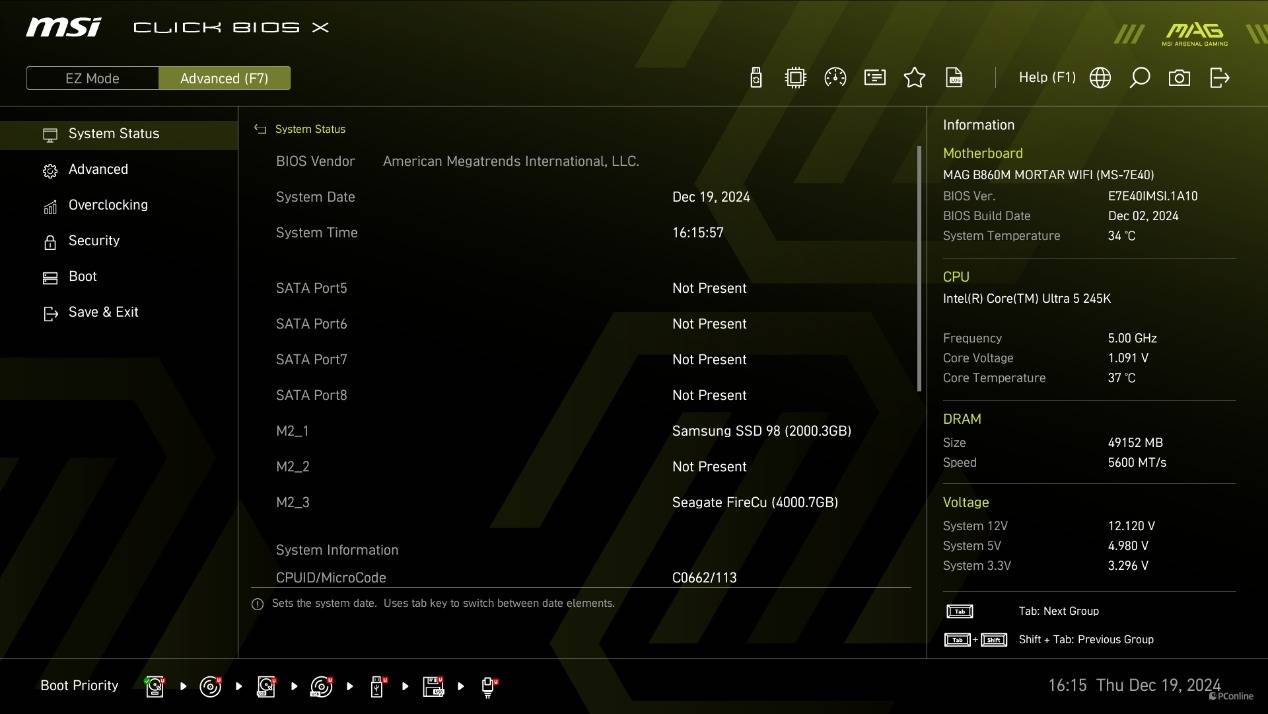Open the speedometer gauge icon
This screenshot has width=1268, height=714.
coord(835,78)
